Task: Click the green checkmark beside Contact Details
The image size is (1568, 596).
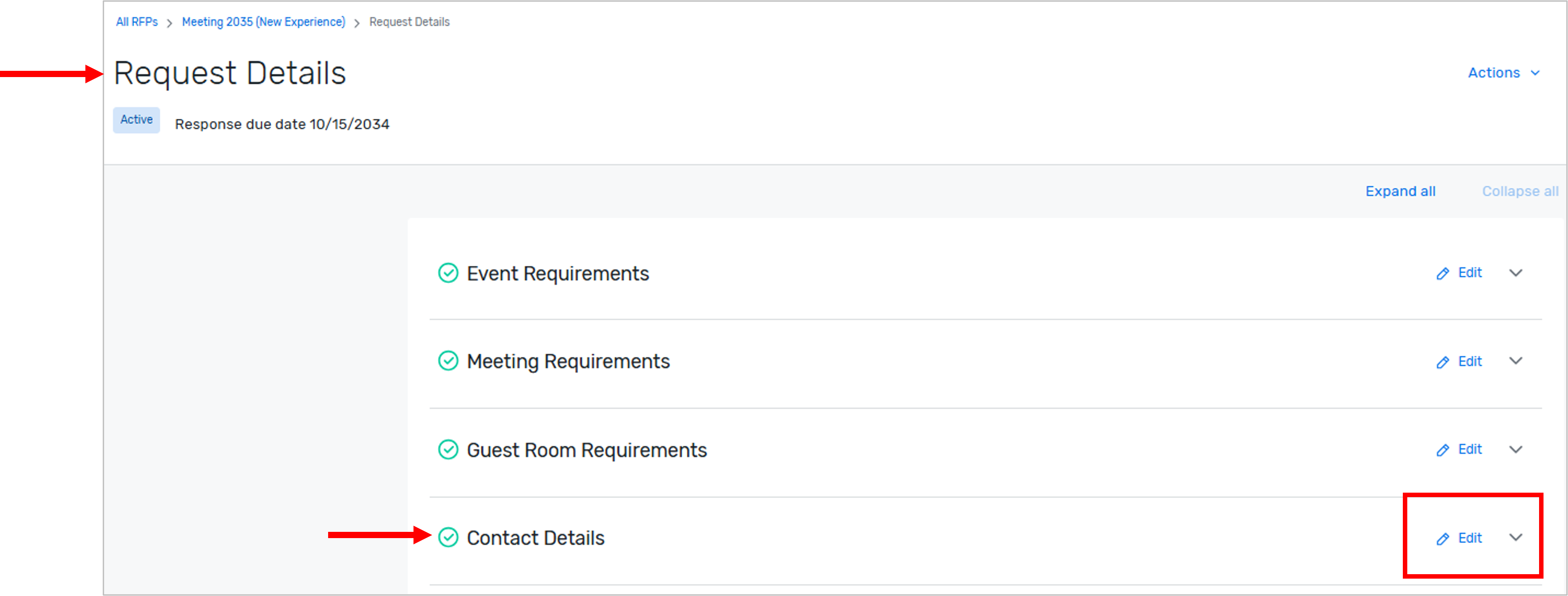Action: click(x=448, y=538)
